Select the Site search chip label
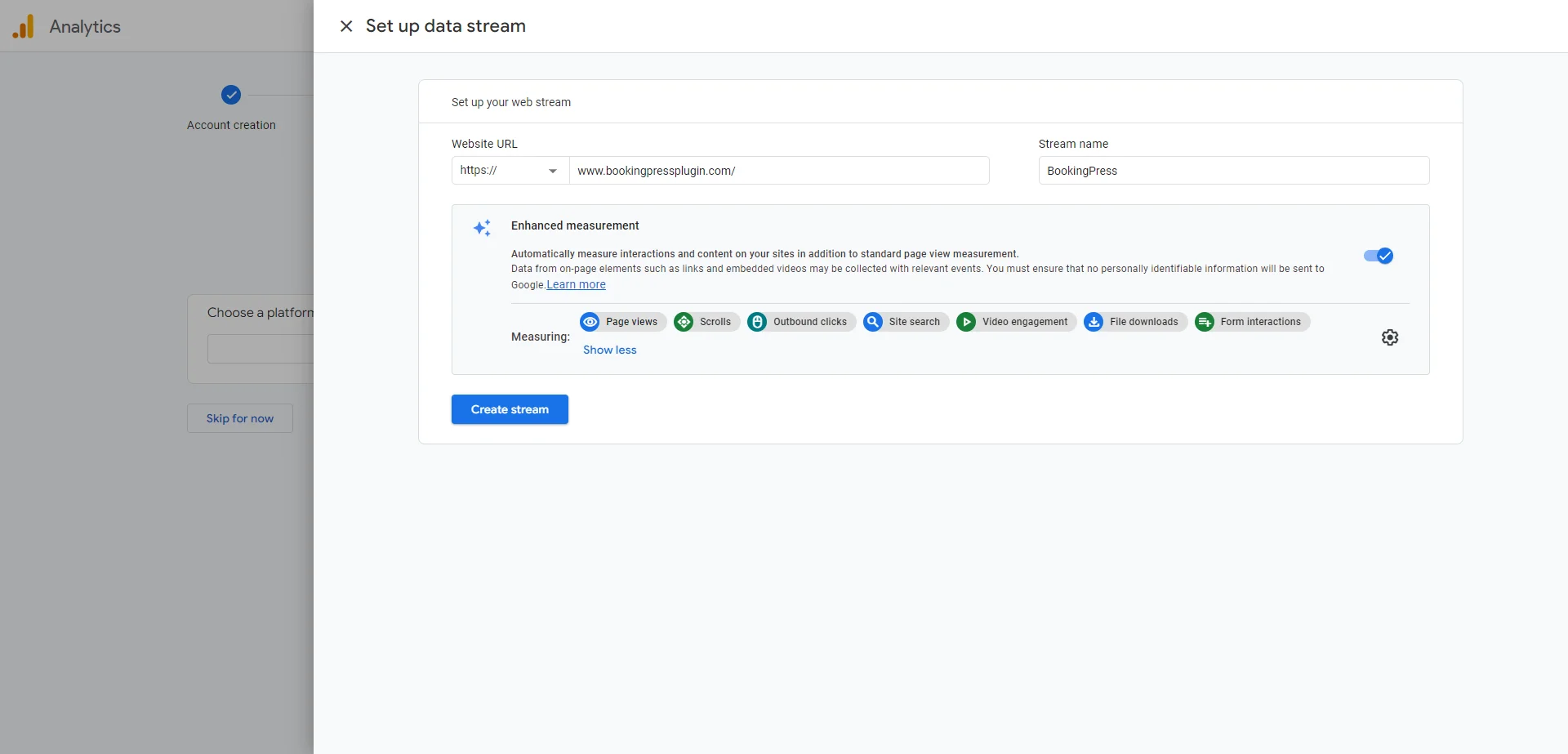This screenshot has width=1568, height=754. tap(915, 322)
